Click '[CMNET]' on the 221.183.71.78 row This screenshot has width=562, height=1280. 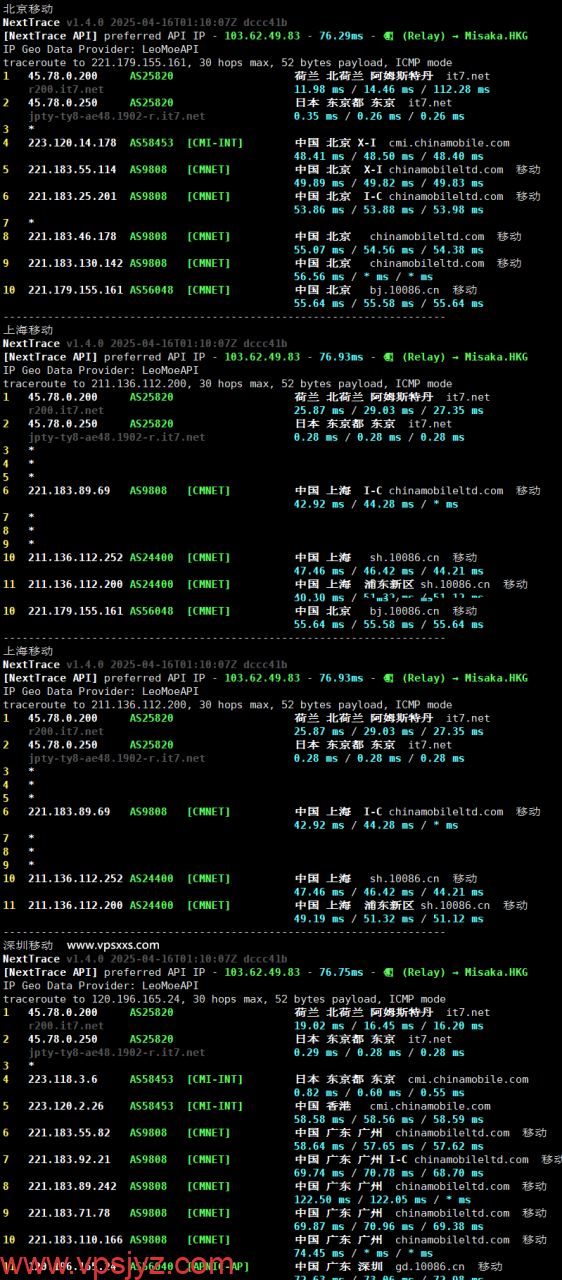[x=208, y=1213]
